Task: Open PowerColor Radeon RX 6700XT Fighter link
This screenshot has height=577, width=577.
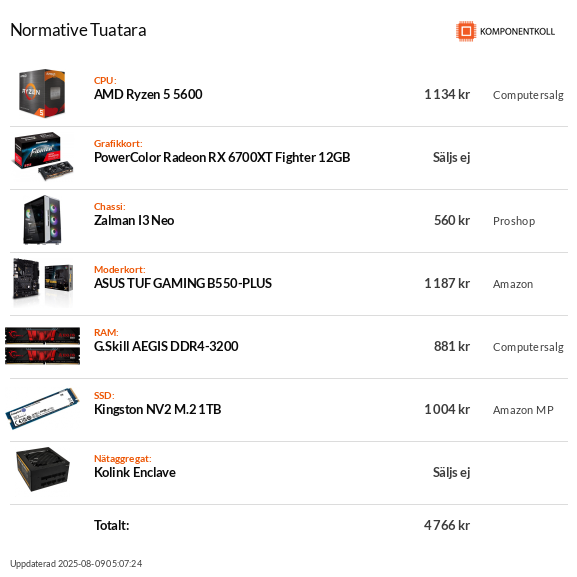Action: pos(222,157)
